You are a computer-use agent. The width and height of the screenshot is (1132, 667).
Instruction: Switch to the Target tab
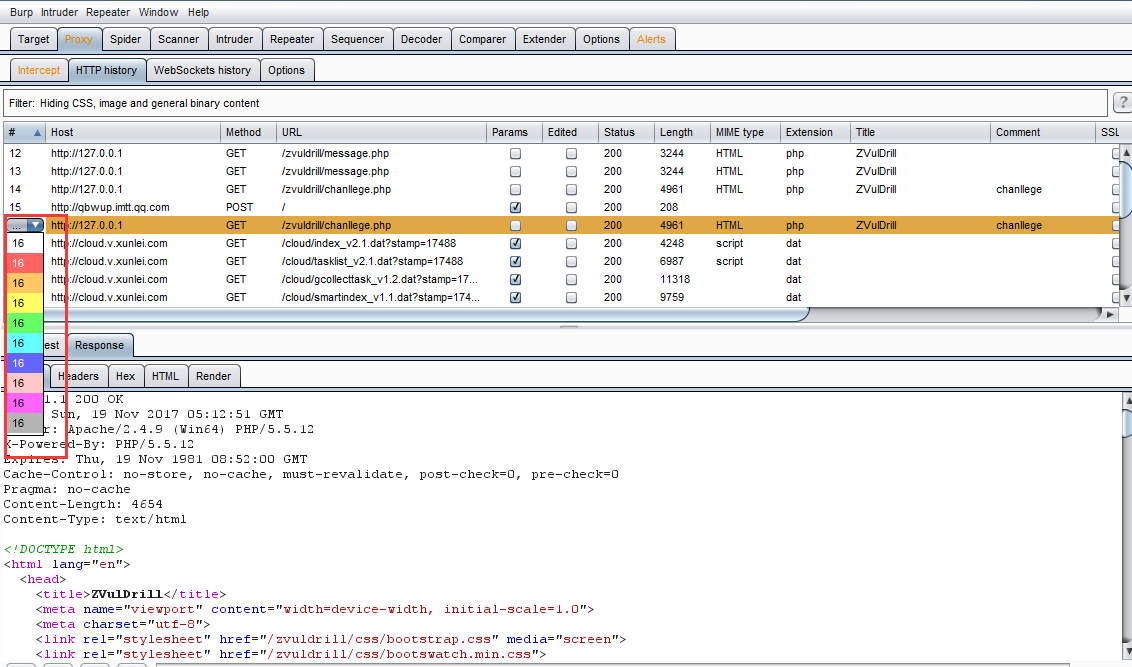click(34, 39)
